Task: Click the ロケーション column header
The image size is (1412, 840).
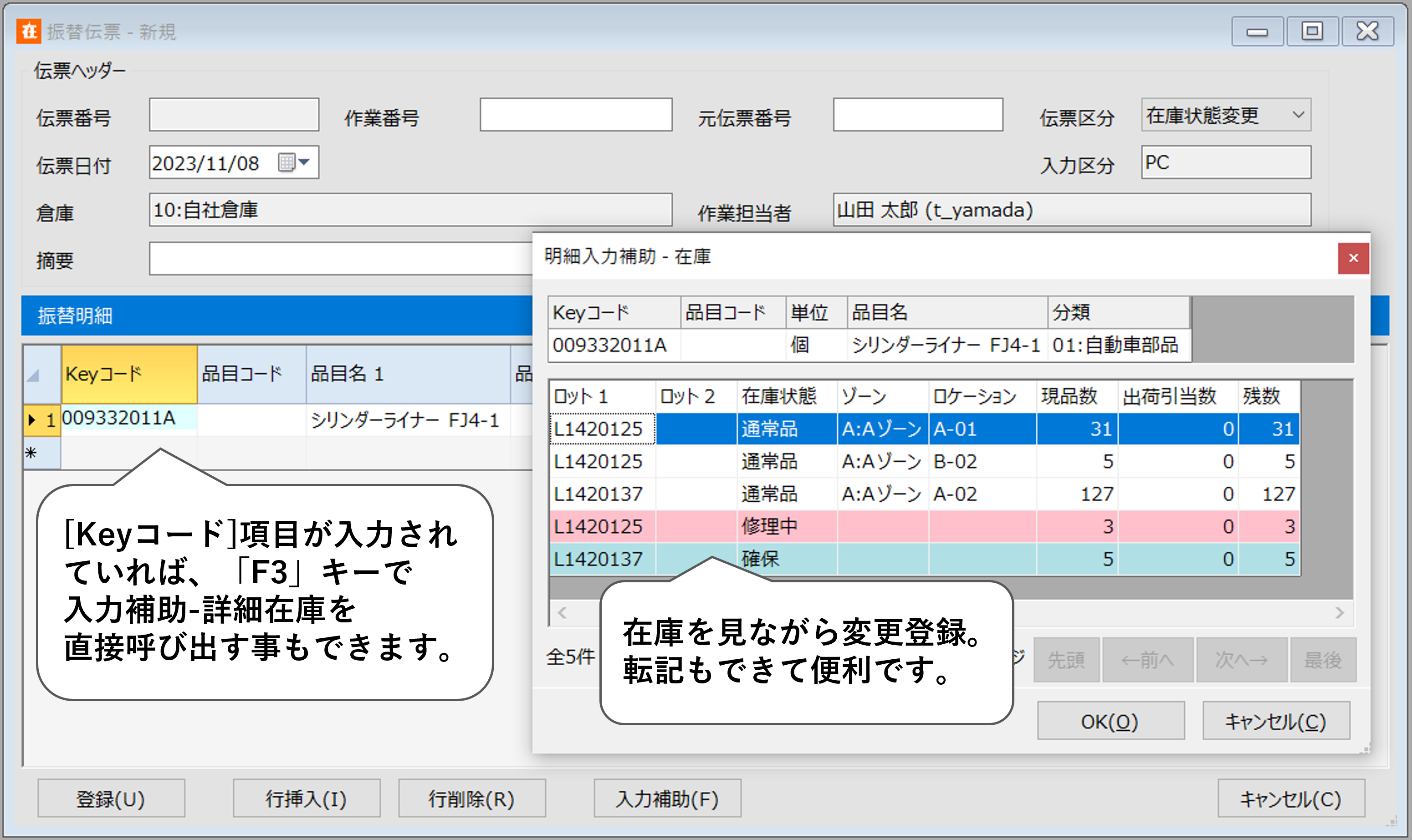Action: click(x=983, y=396)
